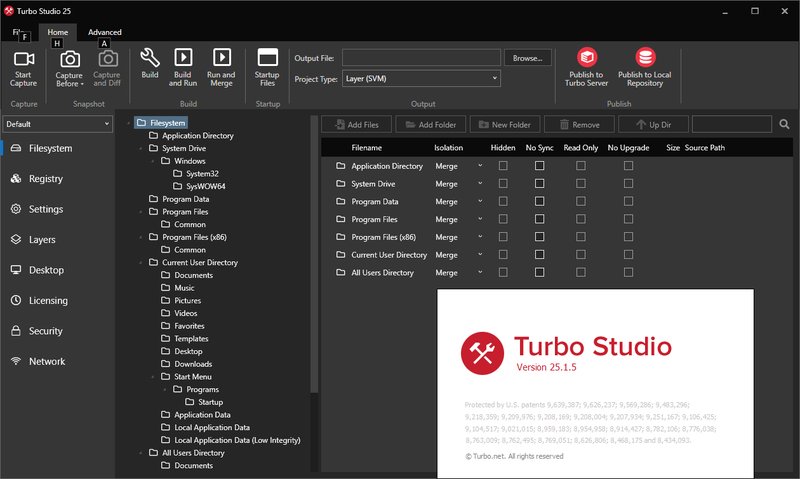Click the Add Folder toolbar button
This screenshot has width=800, height=479.
click(x=431, y=124)
